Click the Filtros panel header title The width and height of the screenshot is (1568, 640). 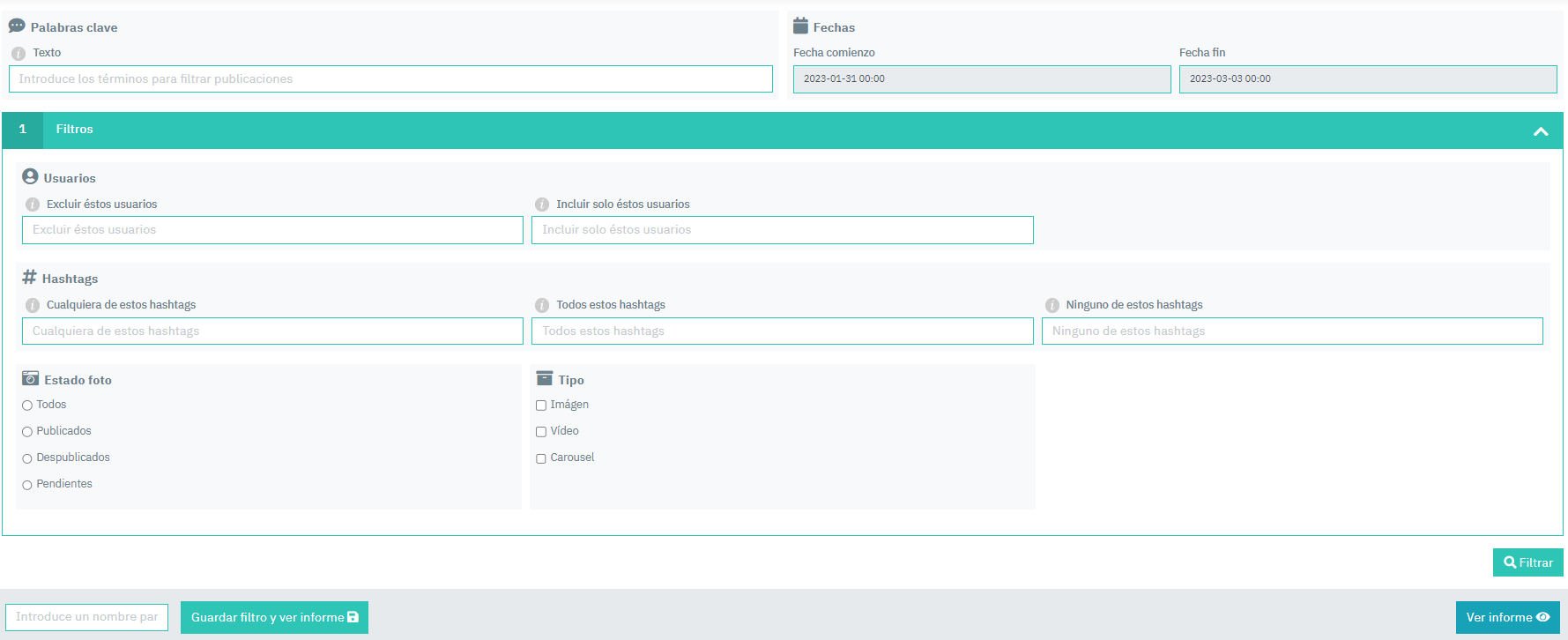75,130
